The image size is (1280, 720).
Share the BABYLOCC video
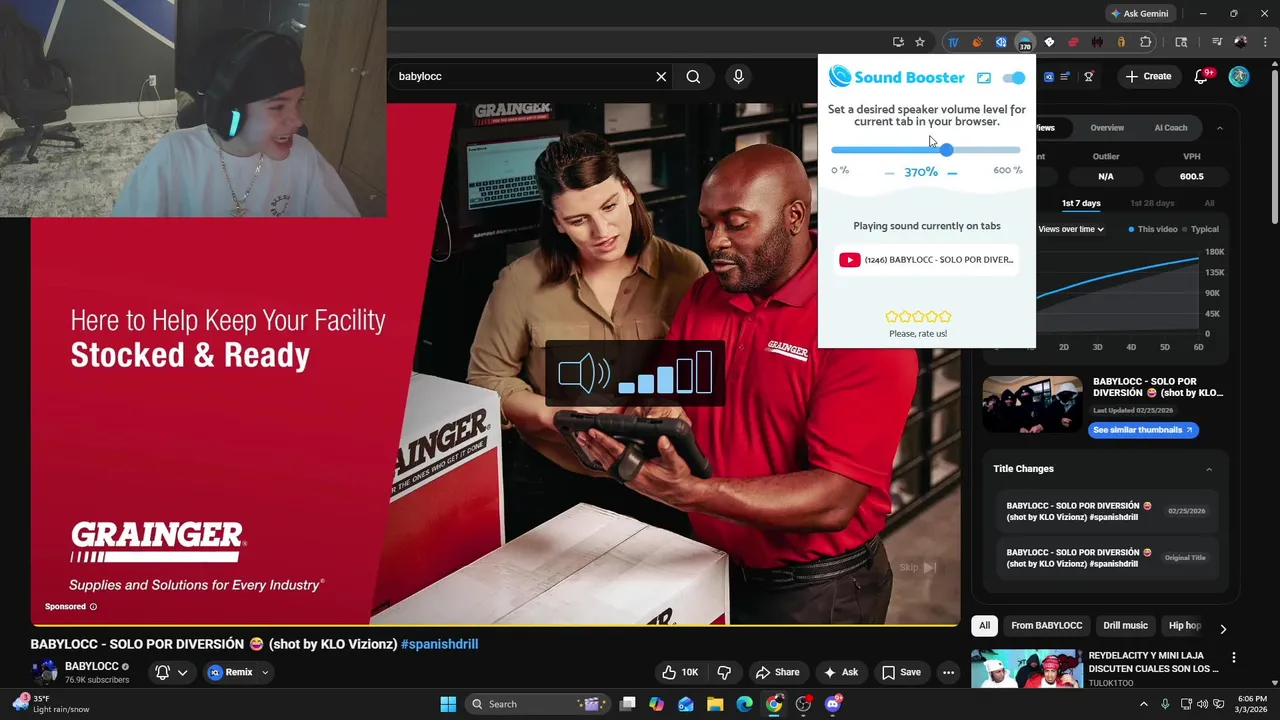click(x=777, y=672)
